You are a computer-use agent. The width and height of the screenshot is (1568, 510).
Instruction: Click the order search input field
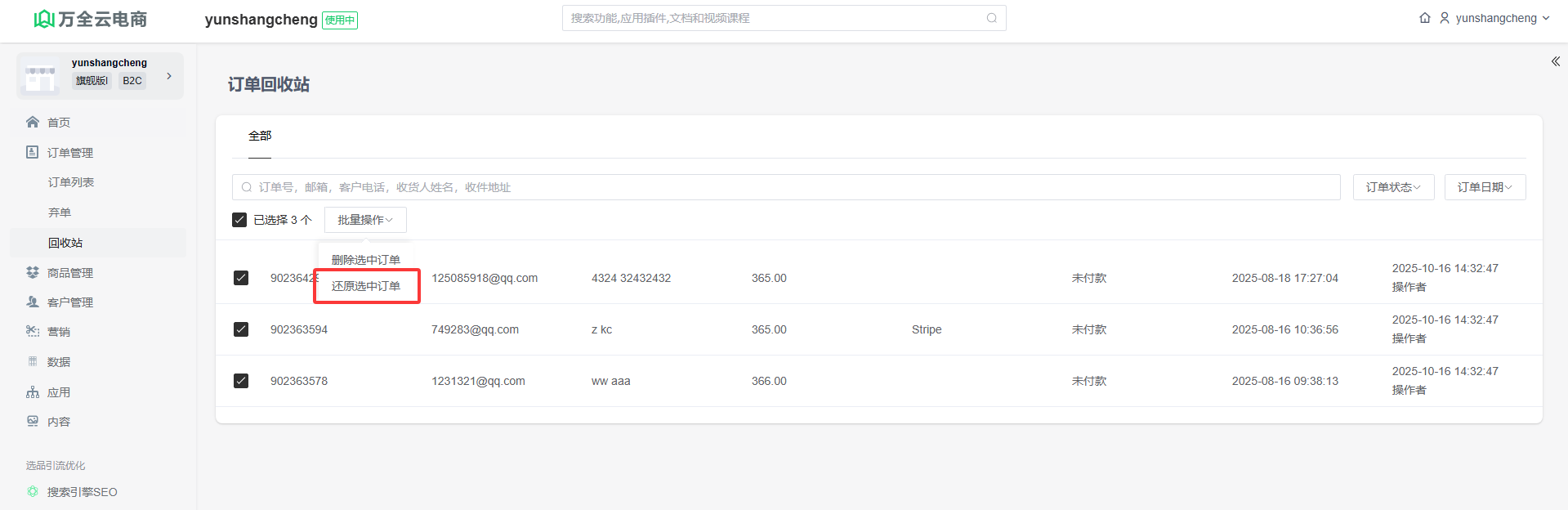(786, 187)
